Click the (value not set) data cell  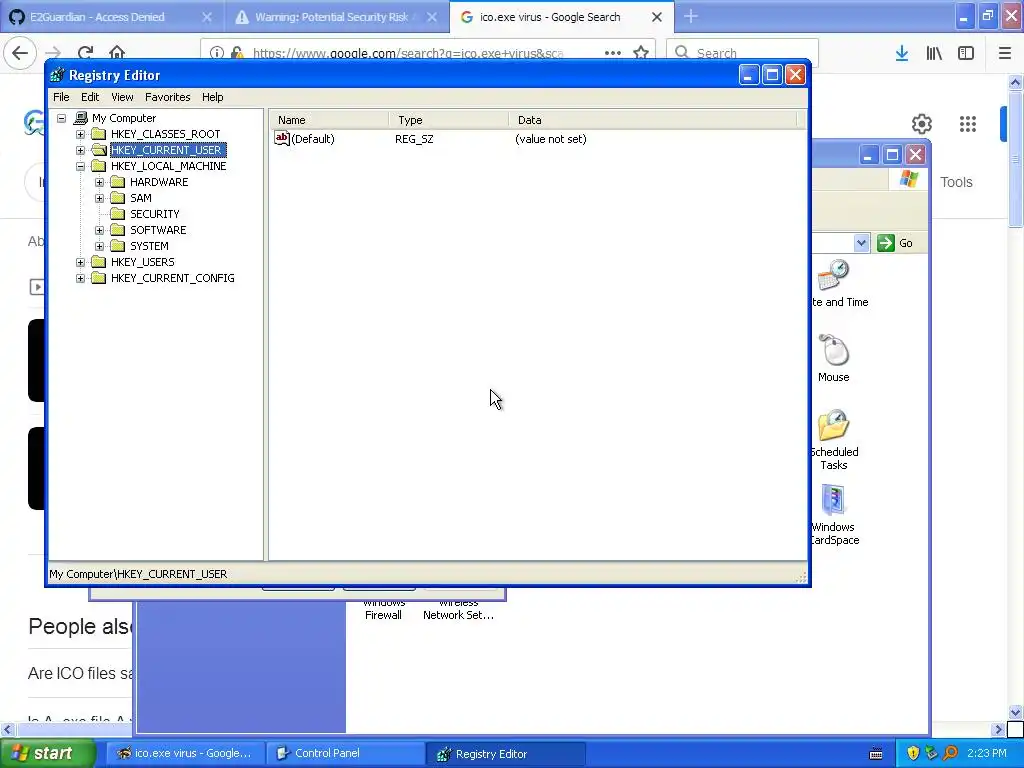point(551,139)
